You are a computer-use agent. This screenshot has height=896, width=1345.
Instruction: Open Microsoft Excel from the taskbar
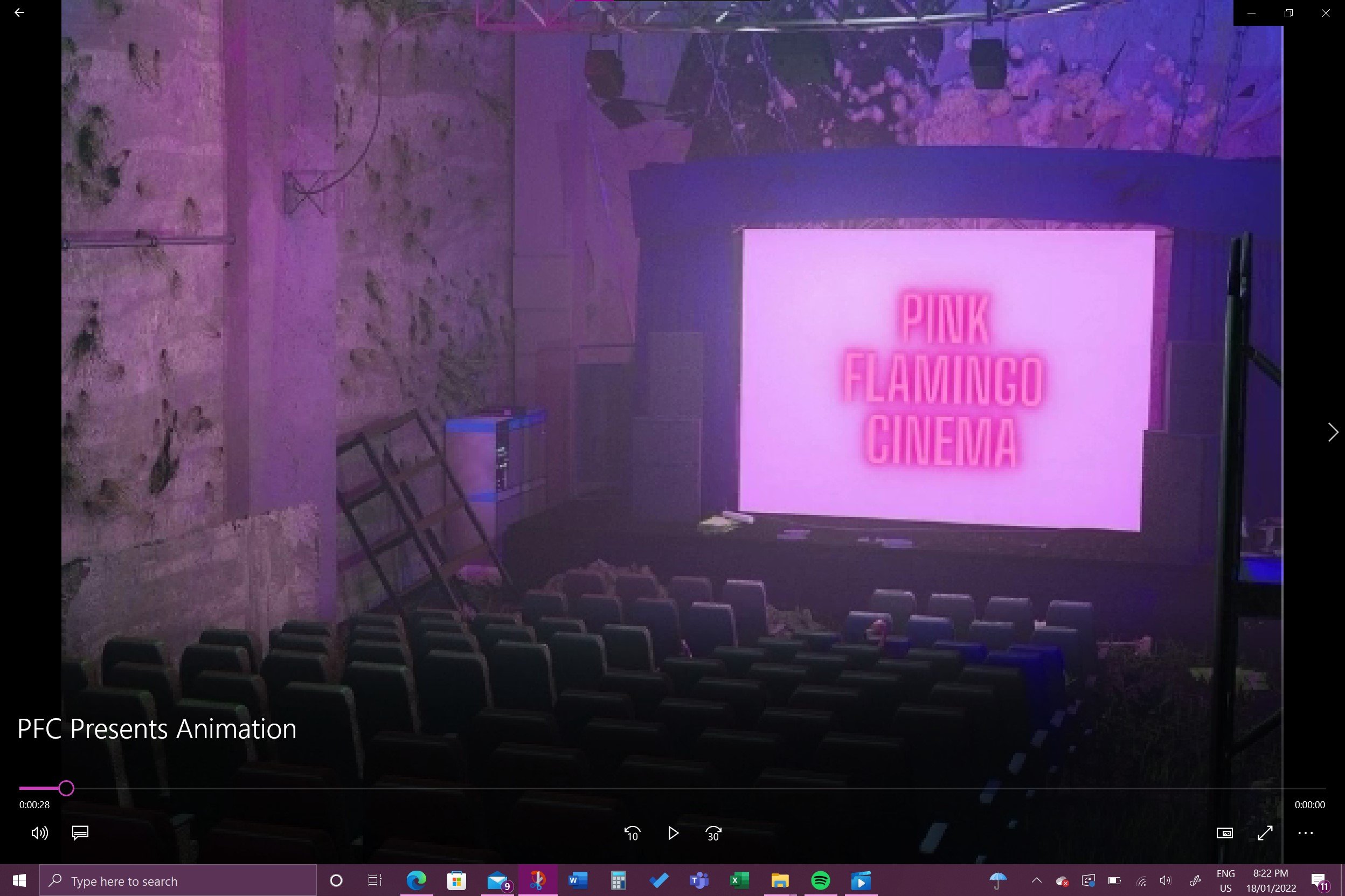coord(739,880)
